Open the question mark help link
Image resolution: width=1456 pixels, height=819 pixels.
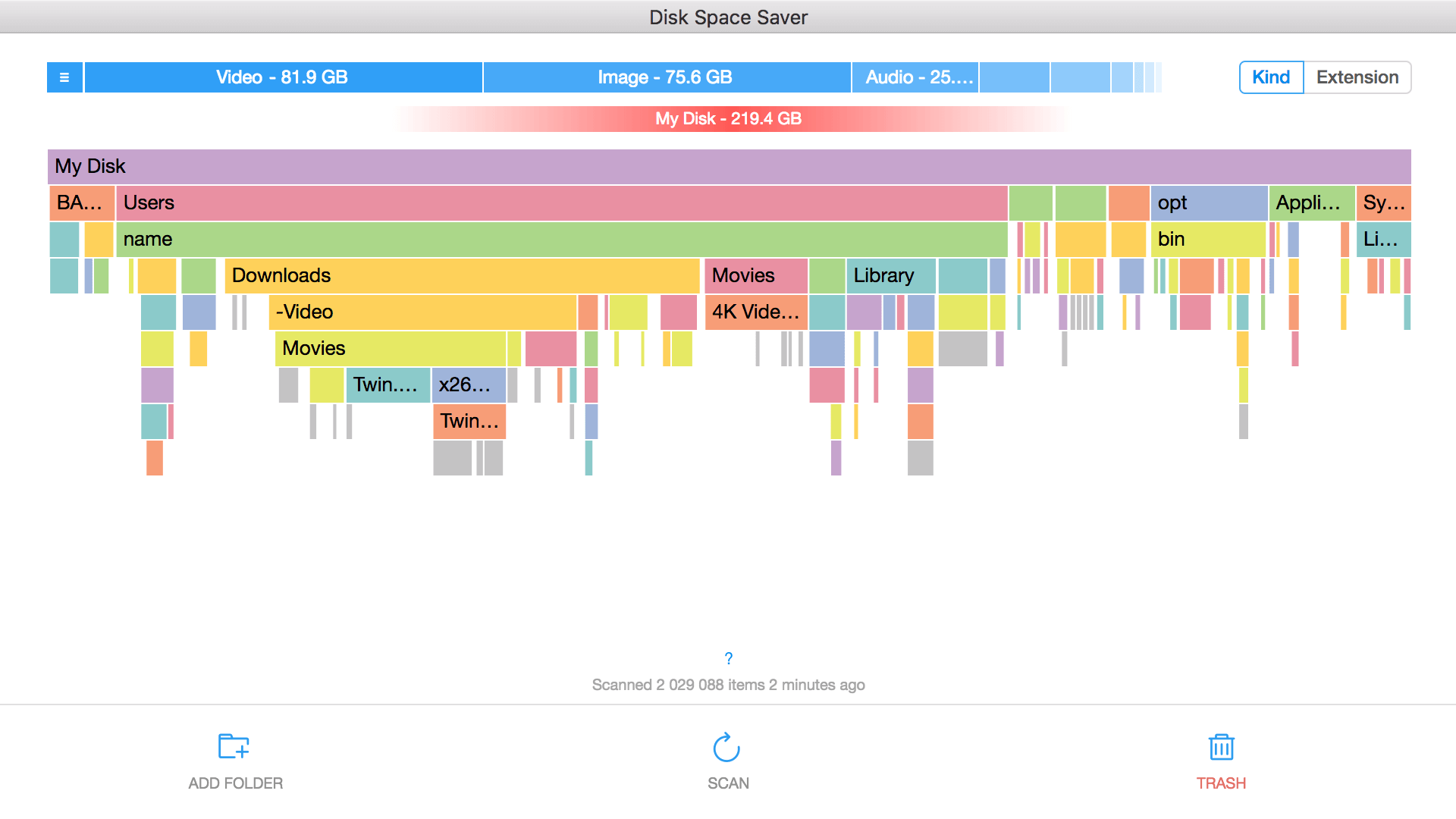click(x=728, y=658)
